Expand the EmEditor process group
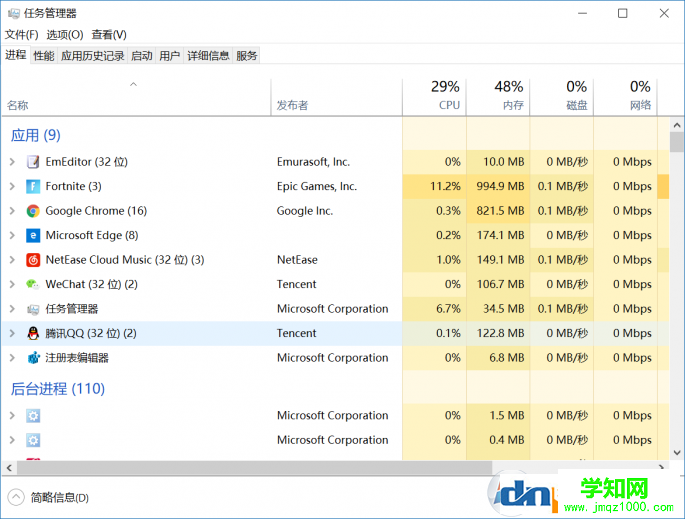The image size is (685, 519). point(12,162)
